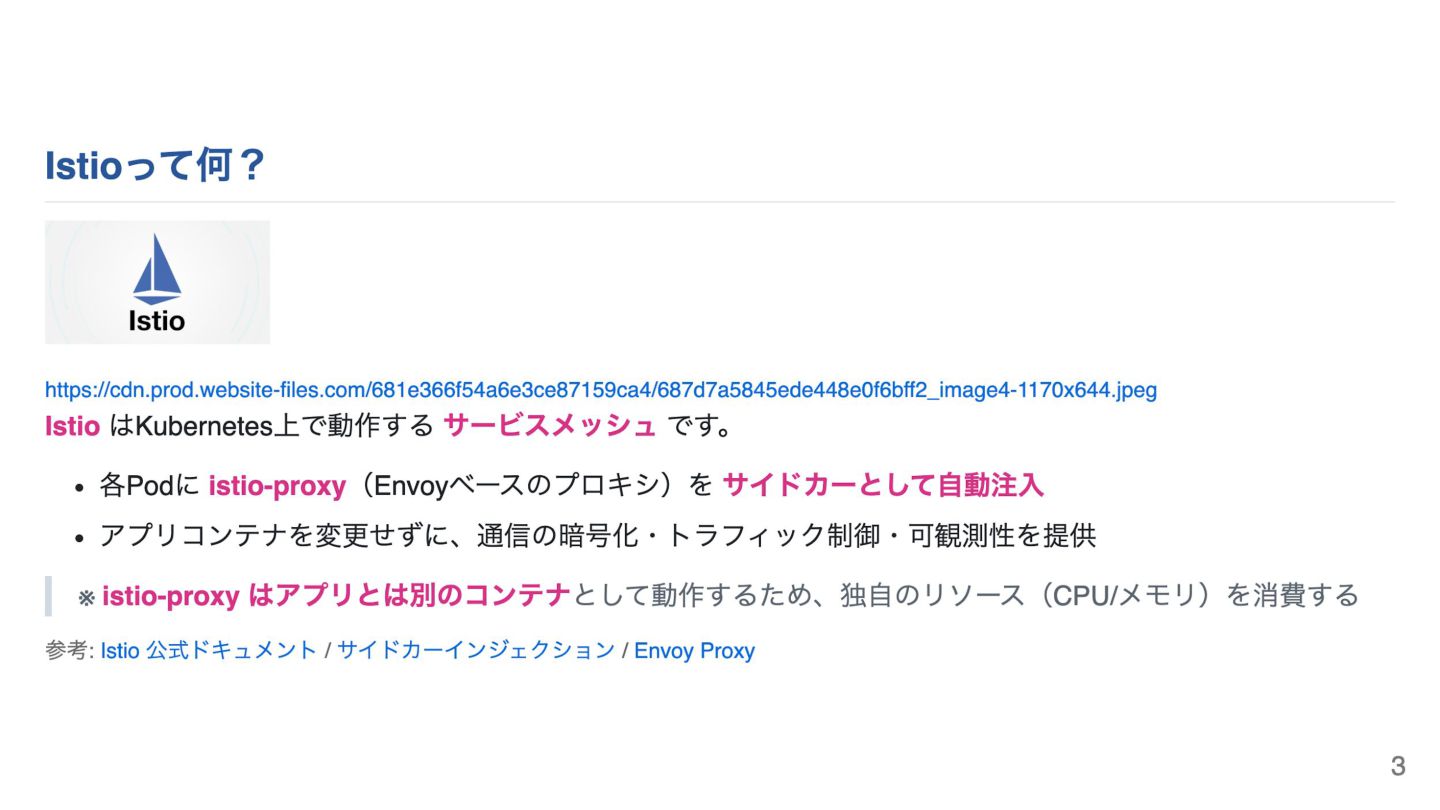This screenshot has height=810, width=1440.
Task: Click the gray blockquote bar beside the note
Action: [48, 596]
